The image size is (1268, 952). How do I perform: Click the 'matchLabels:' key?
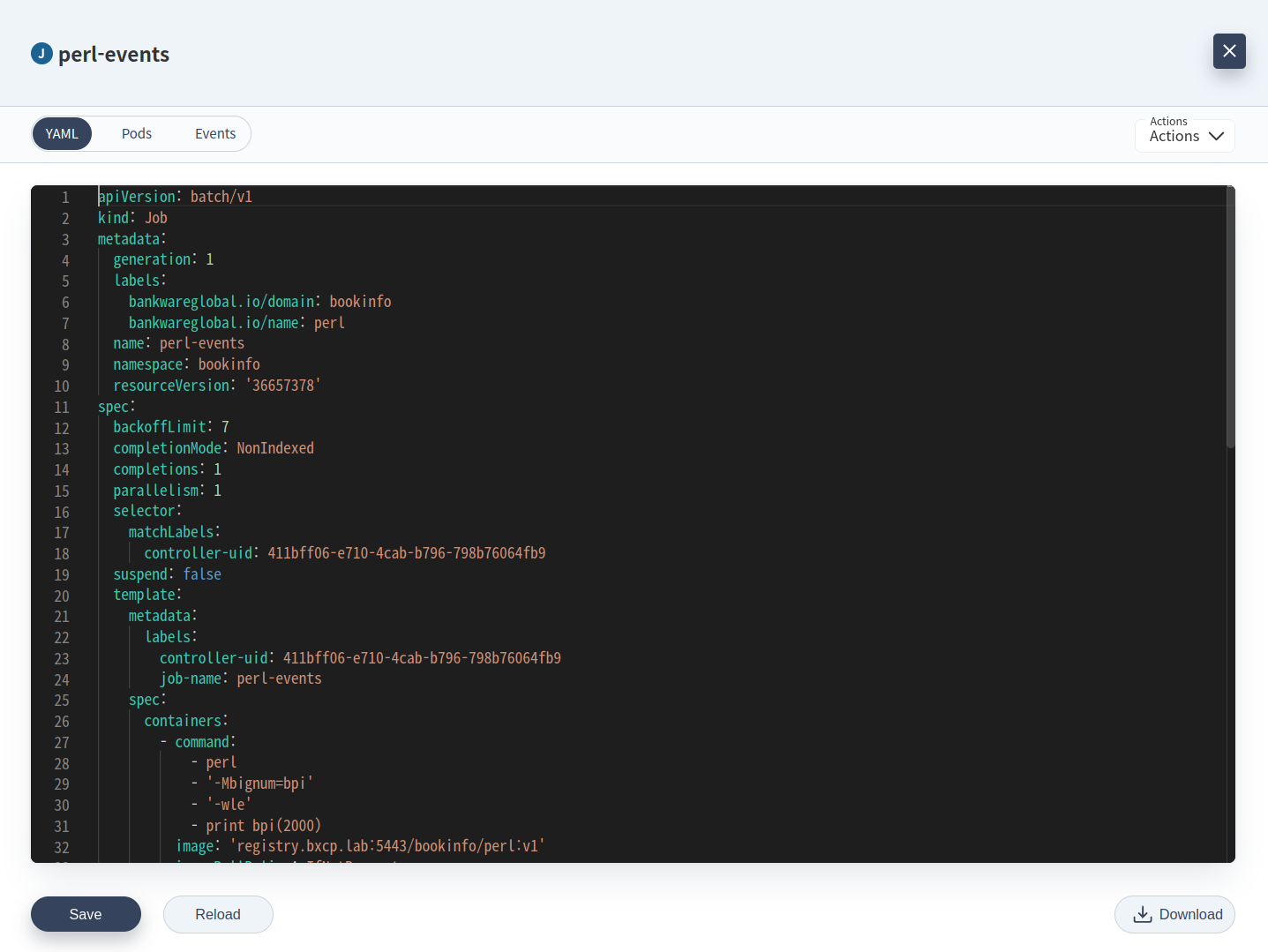click(x=174, y=532)
